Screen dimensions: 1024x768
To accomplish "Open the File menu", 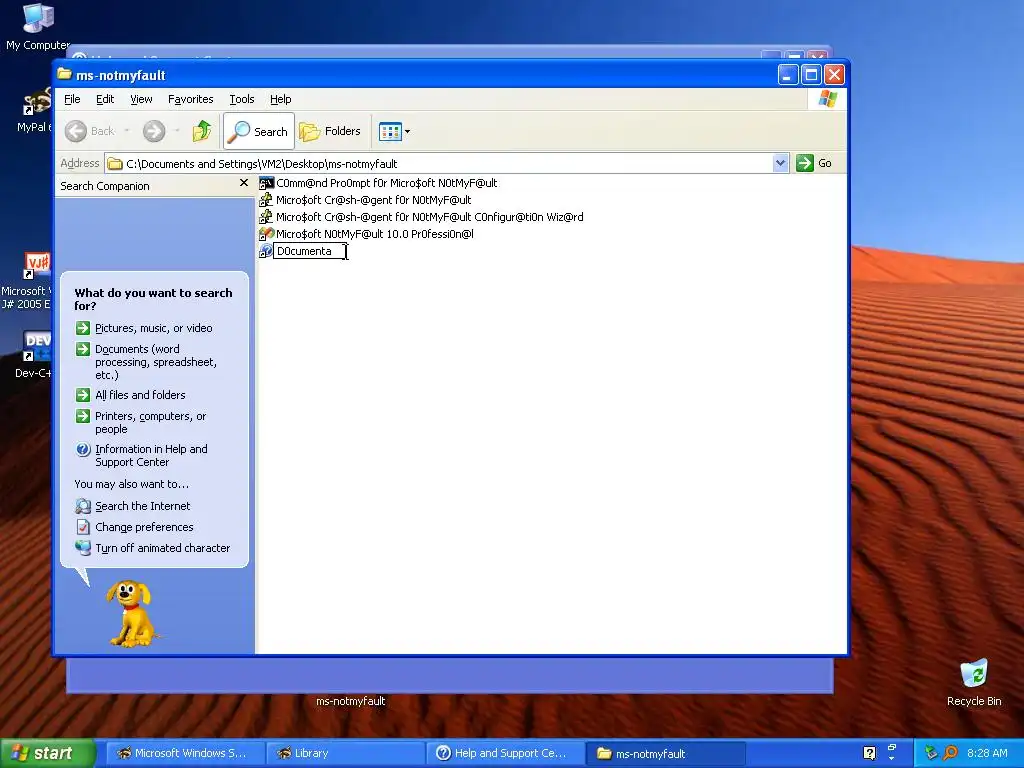I will tap(72, 99).
